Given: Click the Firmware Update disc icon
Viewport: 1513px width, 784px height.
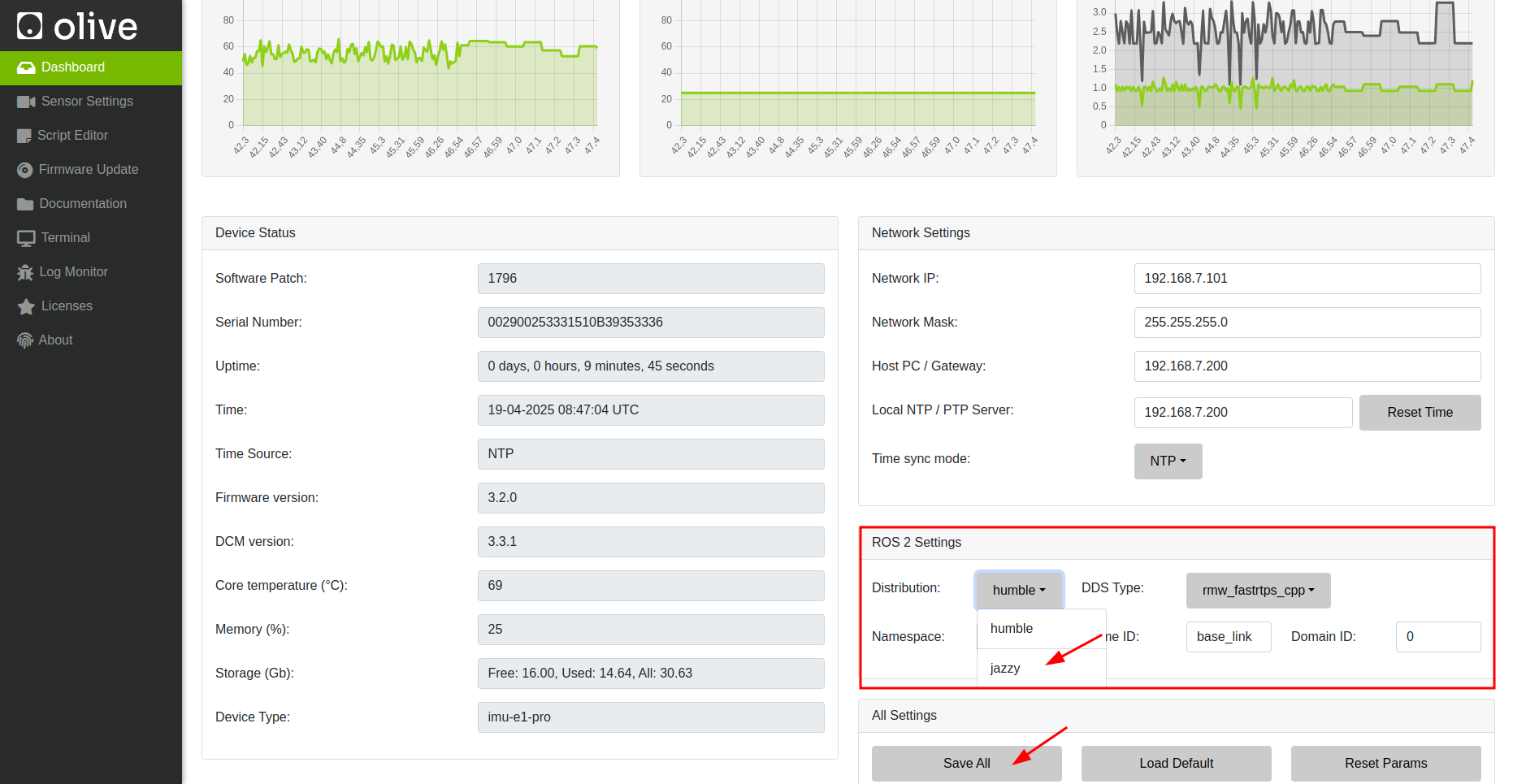Looking at the screenshot, I should coord(25,170).
